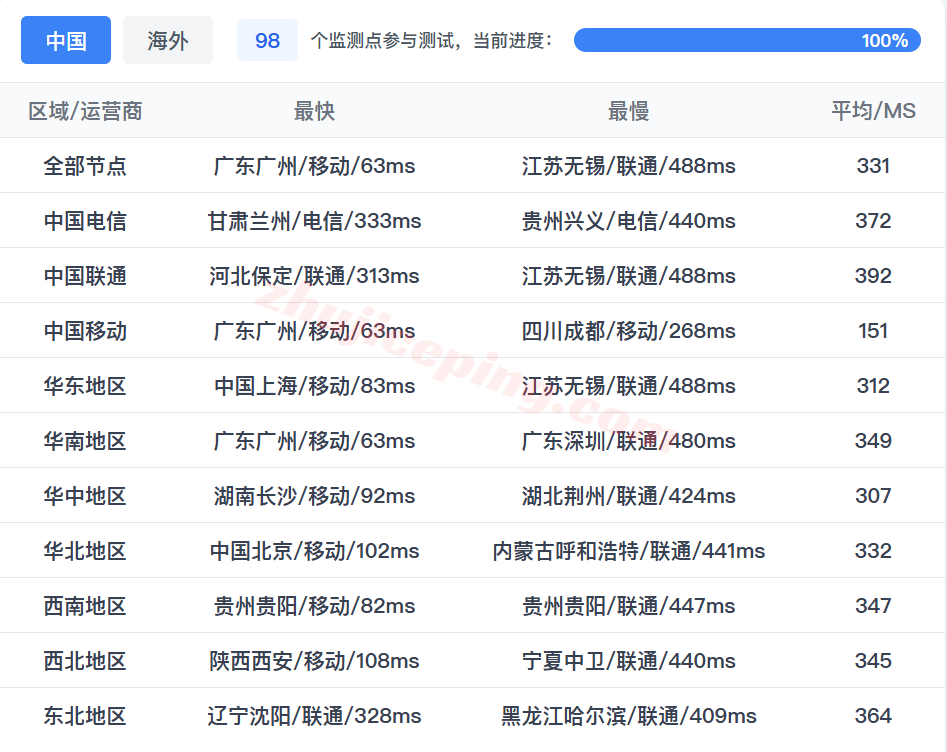
Task: Select the 中国电信 row label
Action: coord(85,220)
